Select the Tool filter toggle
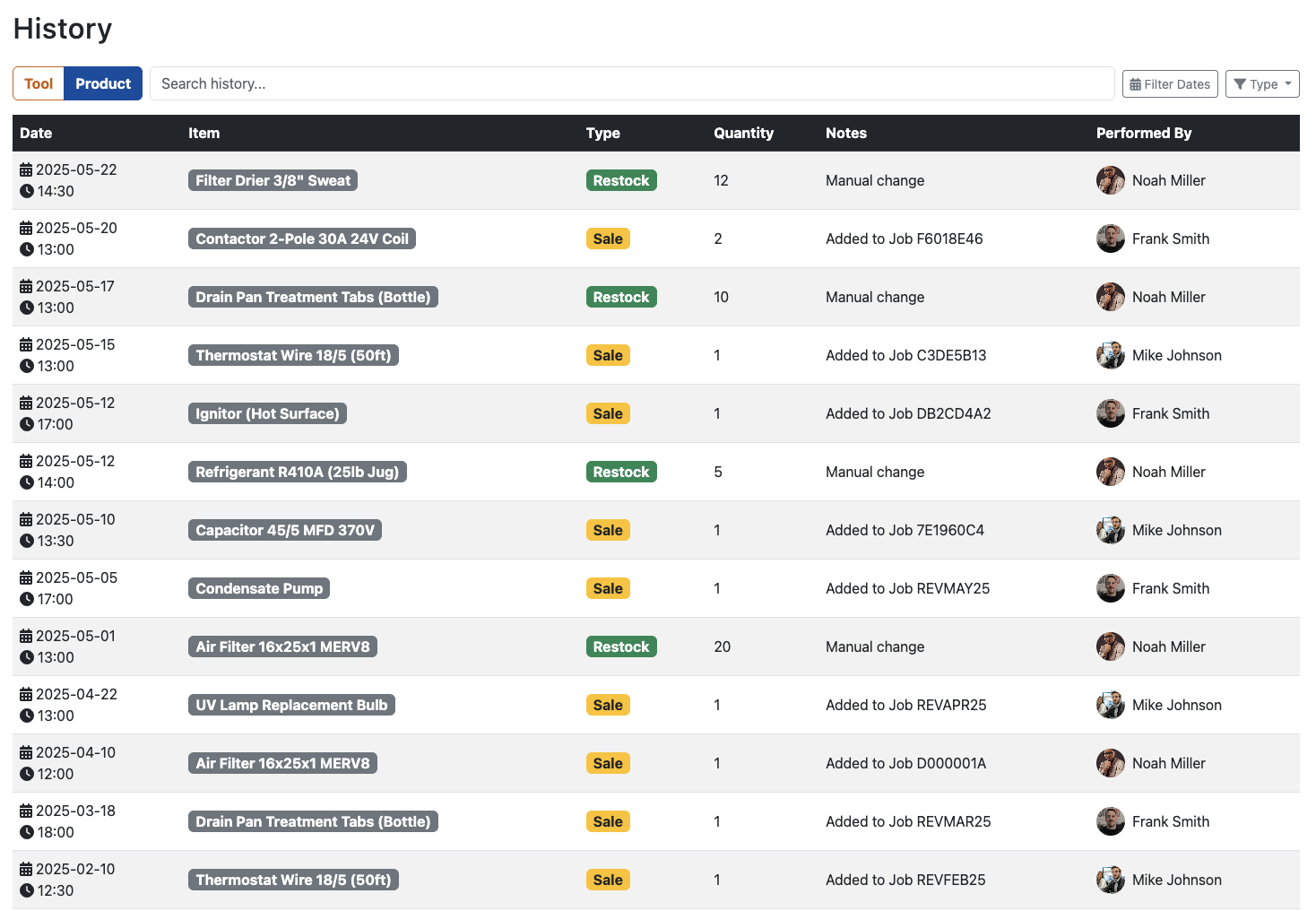 pyautogui.click(x=39, y=83)
